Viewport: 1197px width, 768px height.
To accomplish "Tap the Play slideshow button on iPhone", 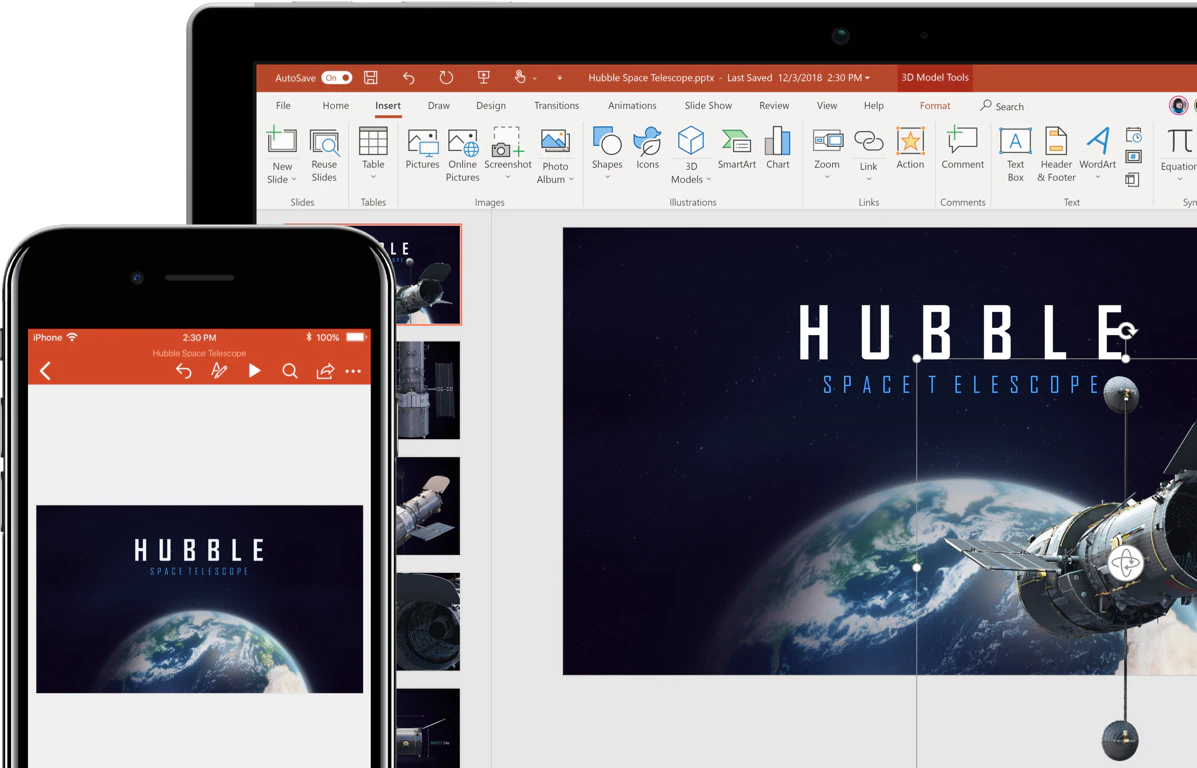I will [254, 371].
